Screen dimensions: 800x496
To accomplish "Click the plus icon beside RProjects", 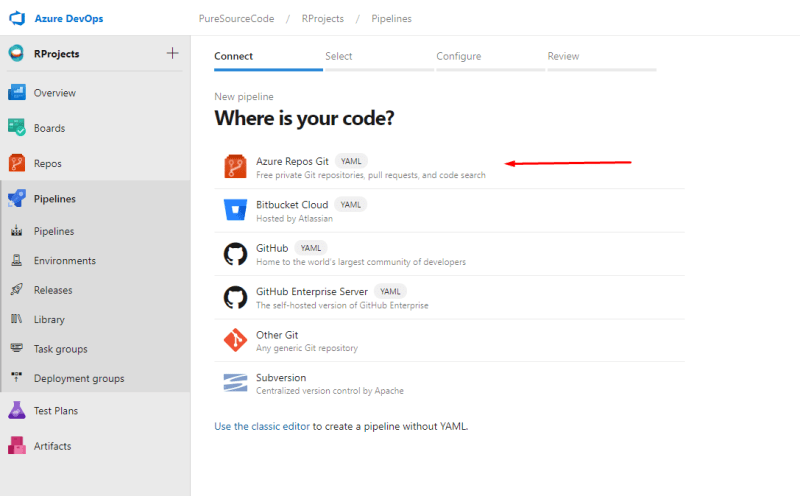I will [172, 53].
